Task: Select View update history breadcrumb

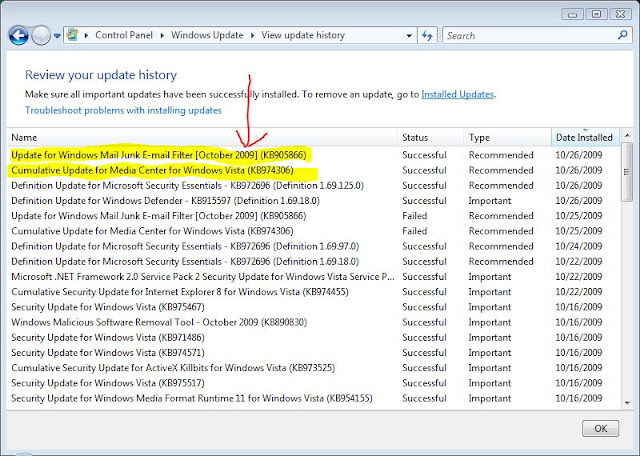Action: [303, 35]
